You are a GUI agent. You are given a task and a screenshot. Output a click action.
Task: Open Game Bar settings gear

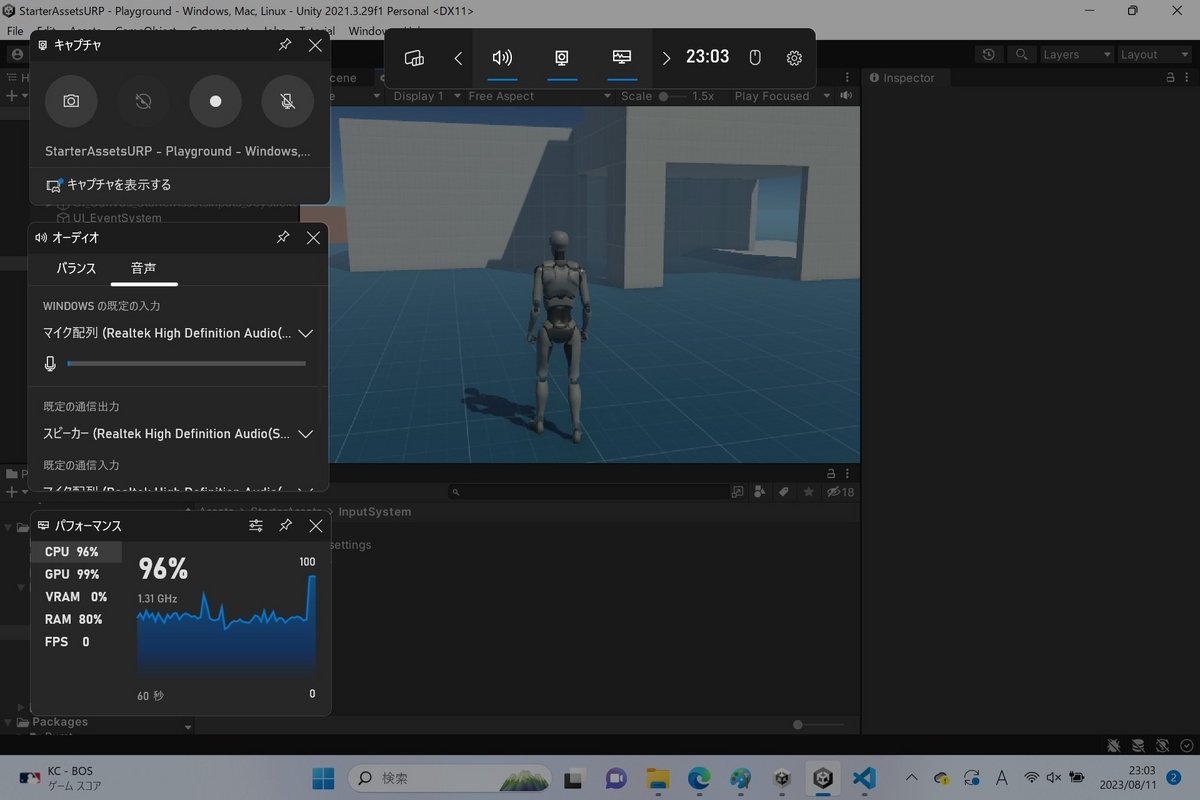pyautogui.click(x=794, y=58)
